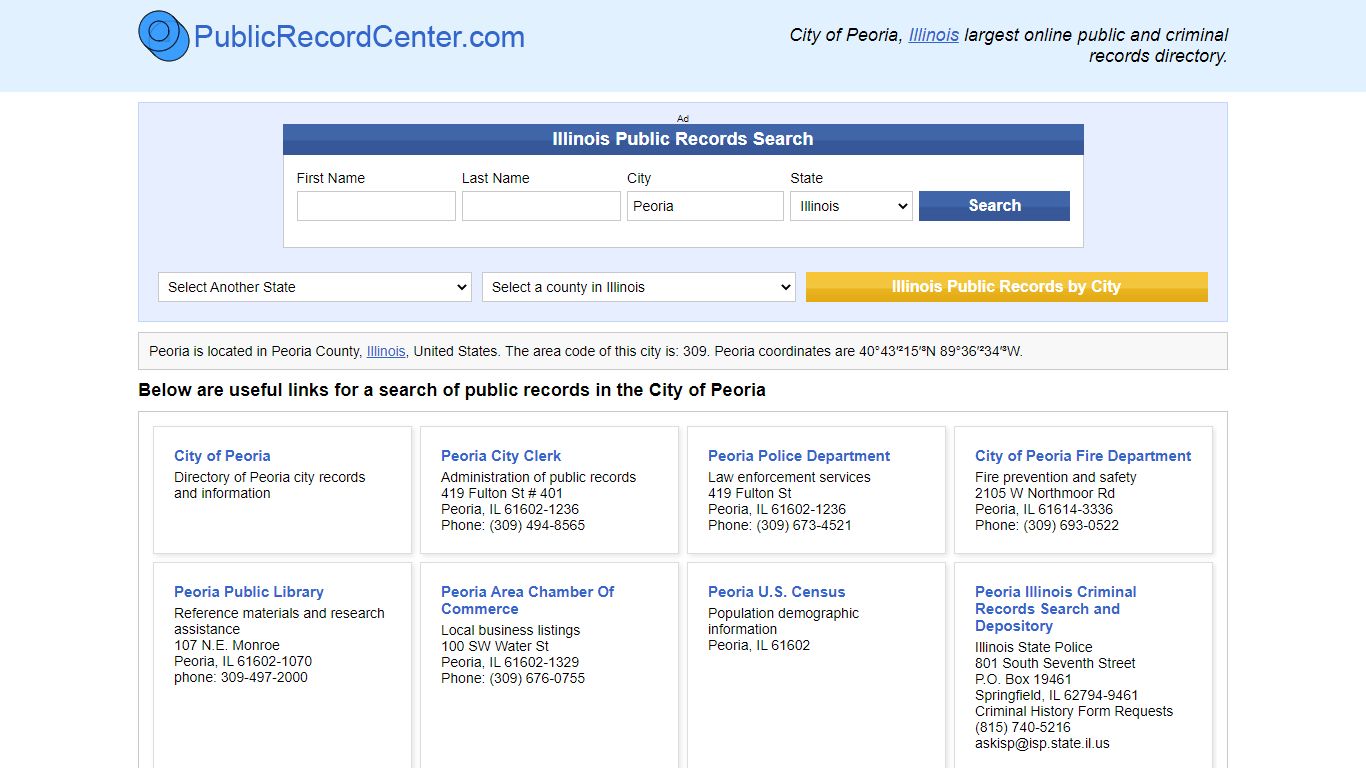Viewport: 1366px width, 768px height.
Task: Open the Peoria Public Library link
Action: [249, 592]
